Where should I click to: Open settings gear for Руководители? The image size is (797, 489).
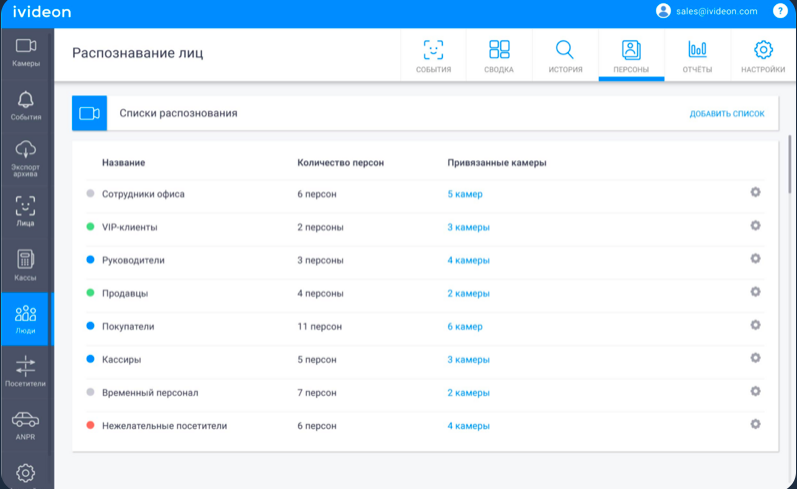point(755,258)
